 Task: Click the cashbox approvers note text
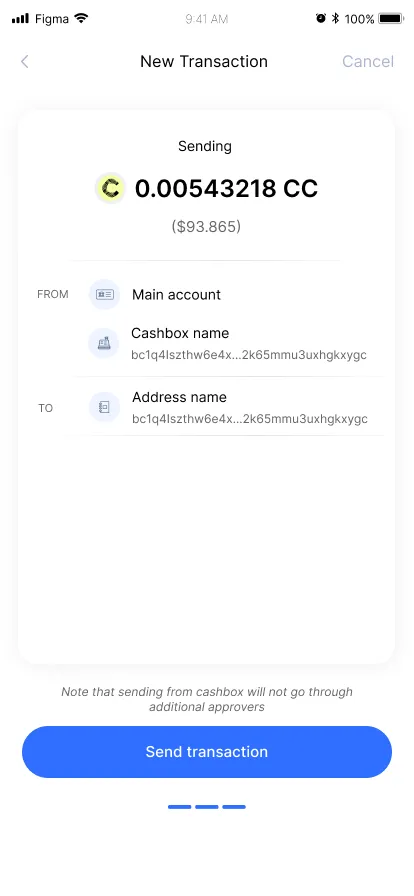click(x=207, y=699)
